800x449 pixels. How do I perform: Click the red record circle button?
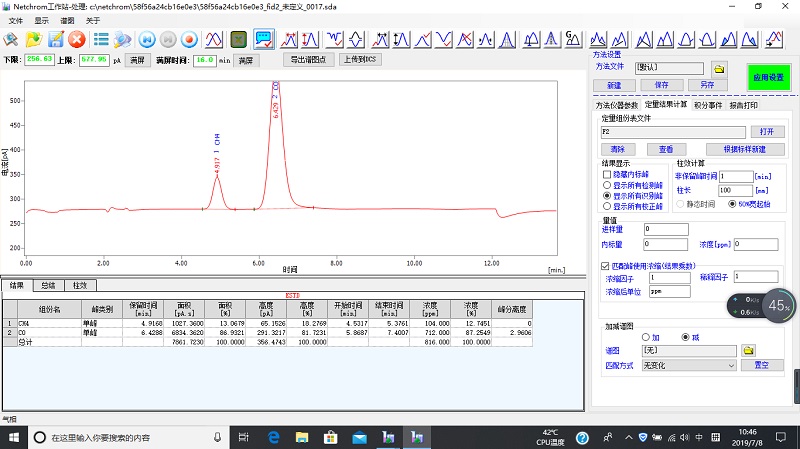(x=189, y=39)
